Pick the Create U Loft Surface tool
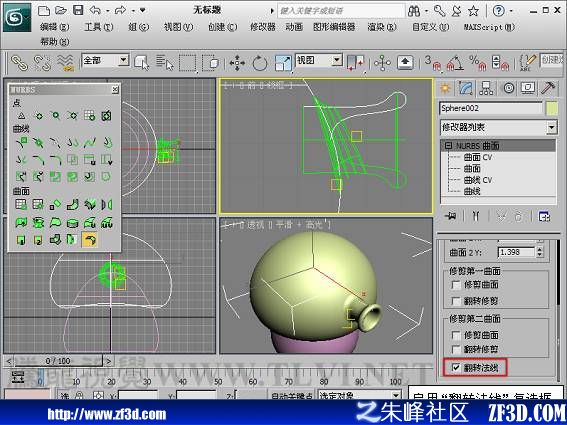 click(90, 222)
